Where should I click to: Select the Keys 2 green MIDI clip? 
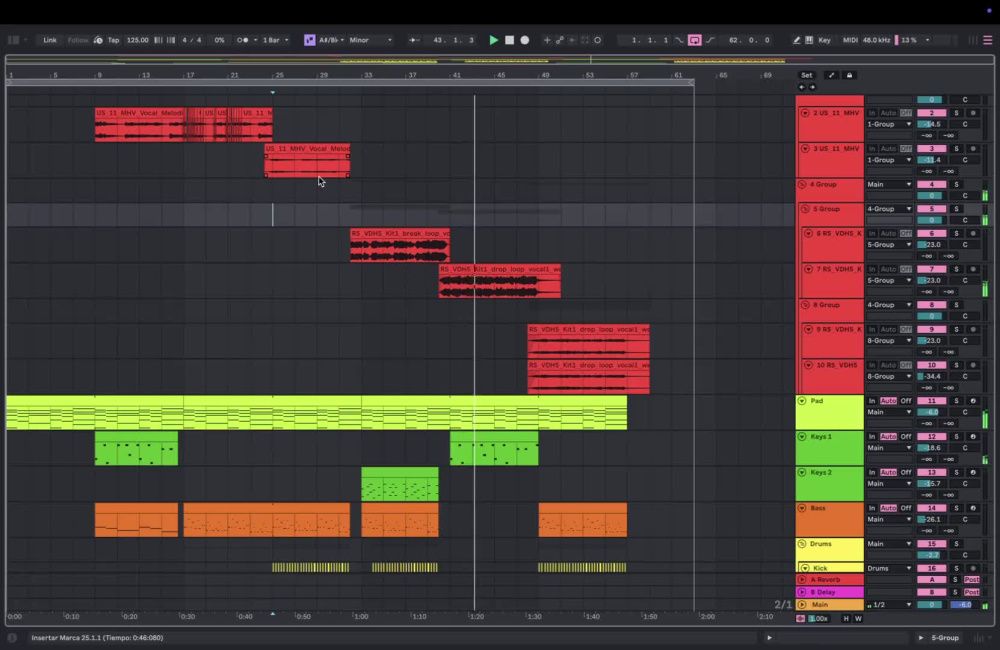tap(400, 484)
